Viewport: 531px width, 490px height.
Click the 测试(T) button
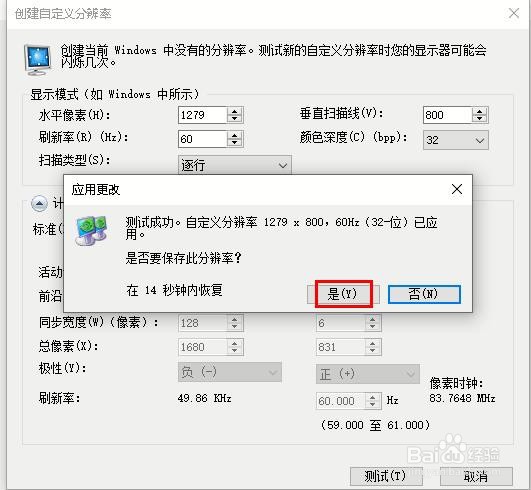[386, 476]
